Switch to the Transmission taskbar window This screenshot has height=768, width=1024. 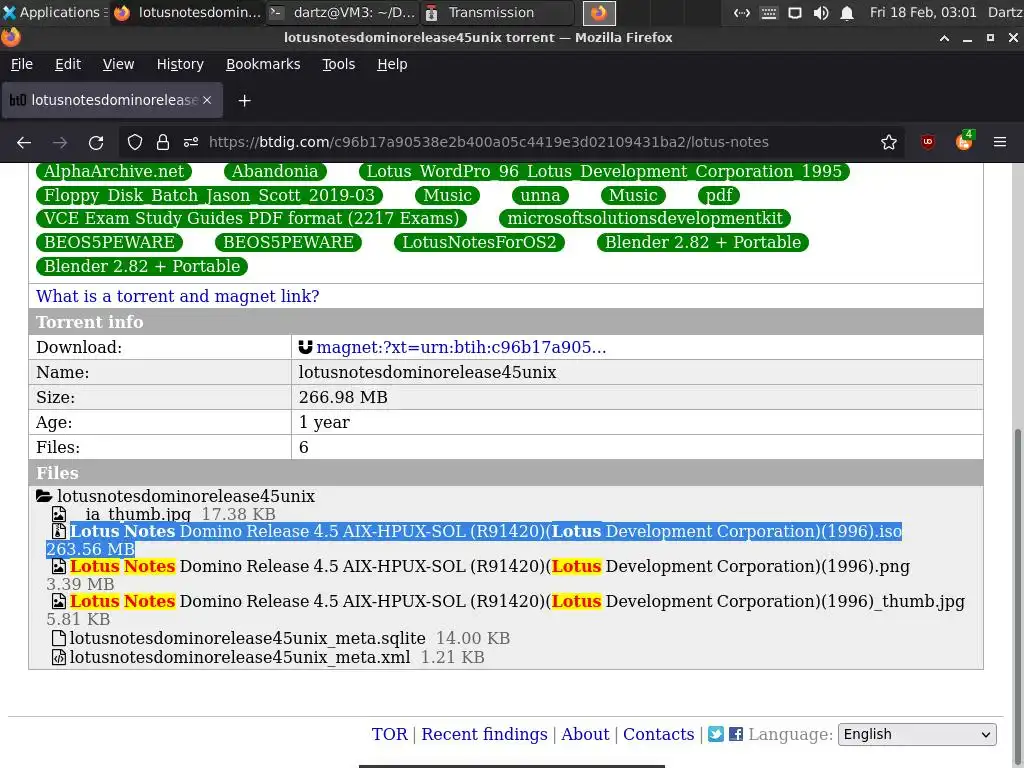[x=498, y=12]
